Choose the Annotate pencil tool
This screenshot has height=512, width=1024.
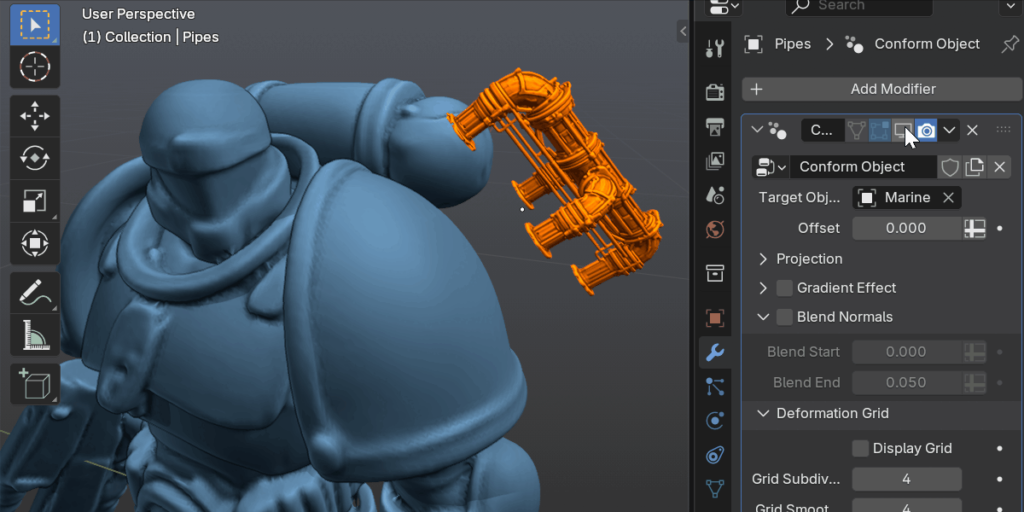coord(35,293)
